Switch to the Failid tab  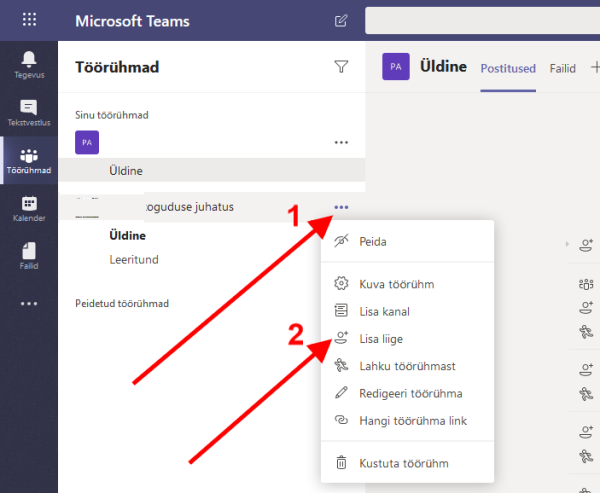[x=563, y=68]
